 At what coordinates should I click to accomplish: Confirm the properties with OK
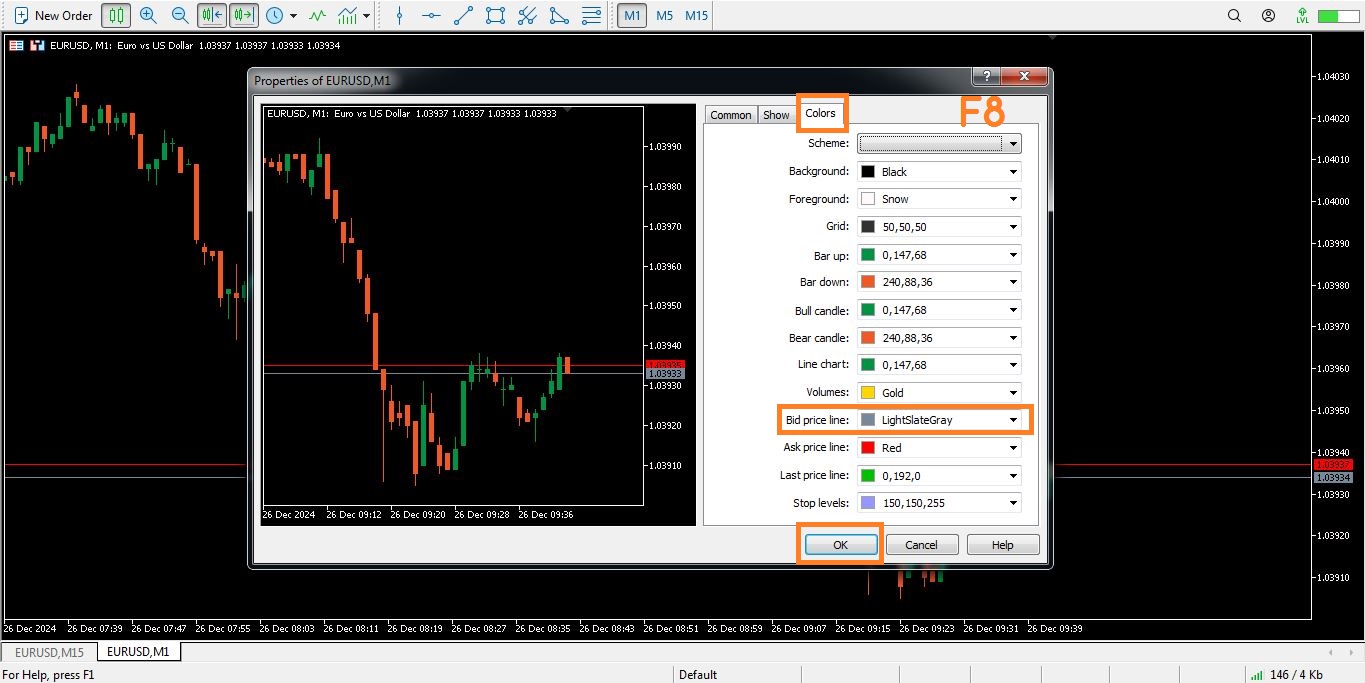click(840, 545)
